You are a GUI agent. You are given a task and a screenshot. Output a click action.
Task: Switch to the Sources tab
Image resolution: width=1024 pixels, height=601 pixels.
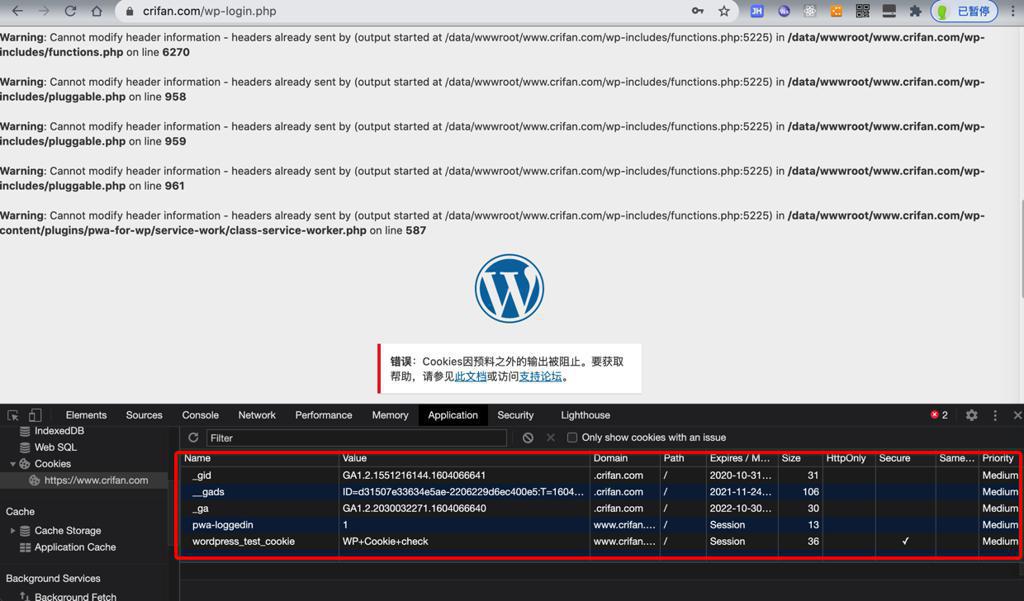click(x=144, y=415)
